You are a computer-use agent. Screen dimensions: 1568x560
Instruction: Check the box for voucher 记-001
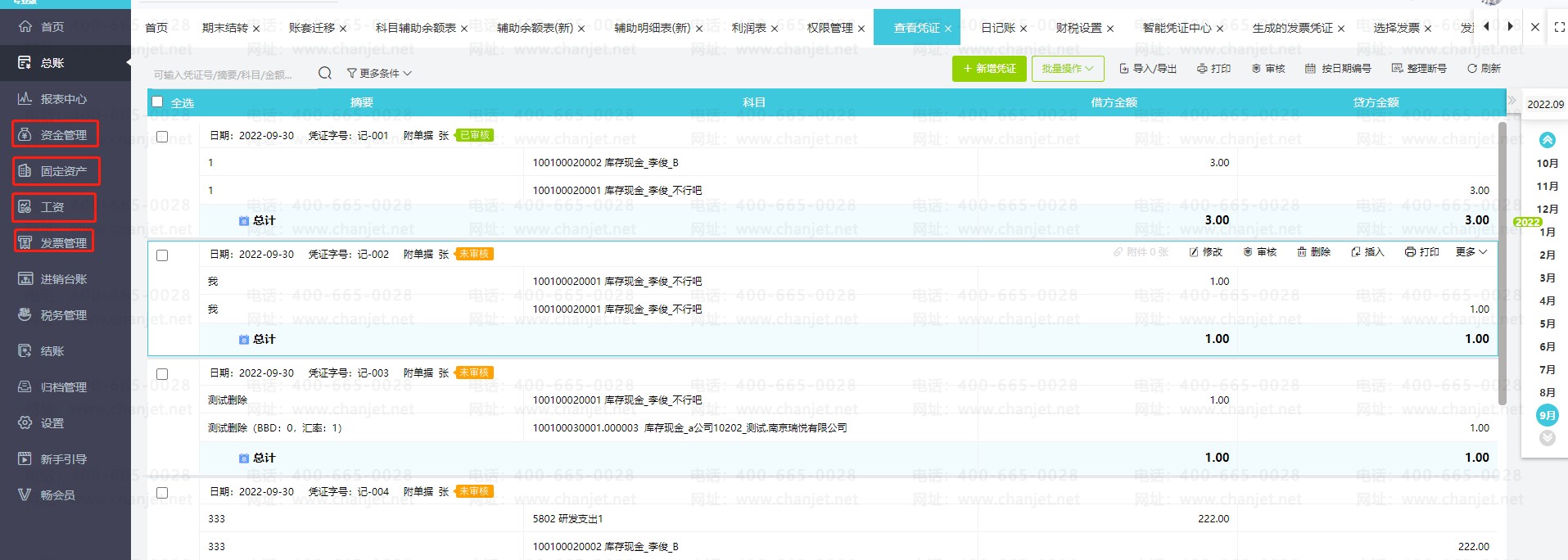pos(162,137)
